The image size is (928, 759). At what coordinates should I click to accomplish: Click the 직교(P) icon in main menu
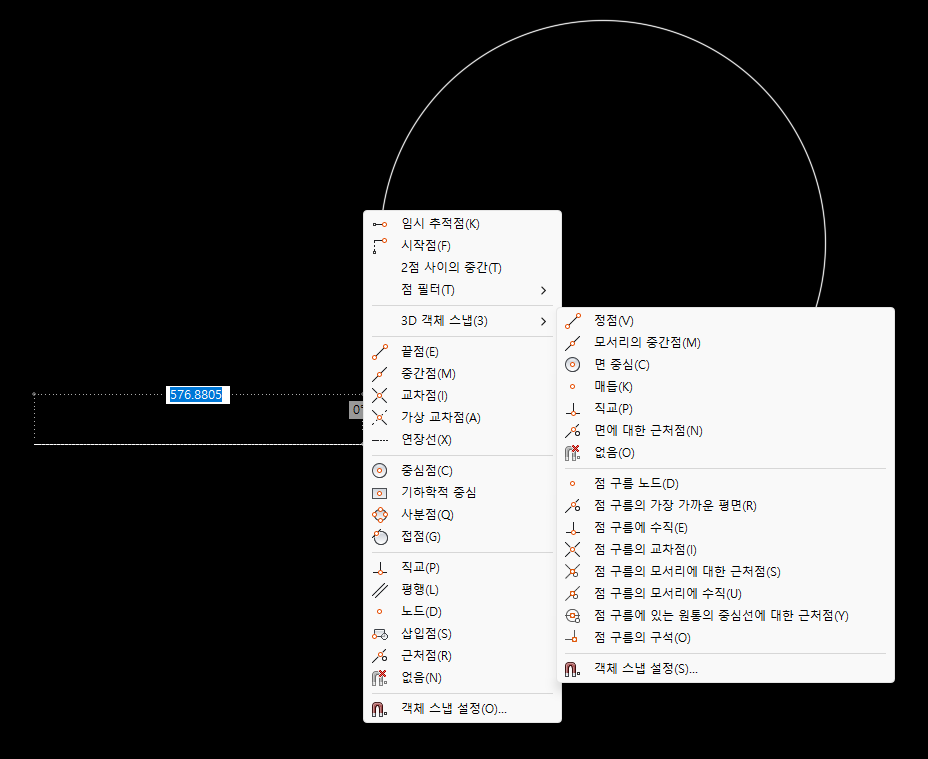380,568
